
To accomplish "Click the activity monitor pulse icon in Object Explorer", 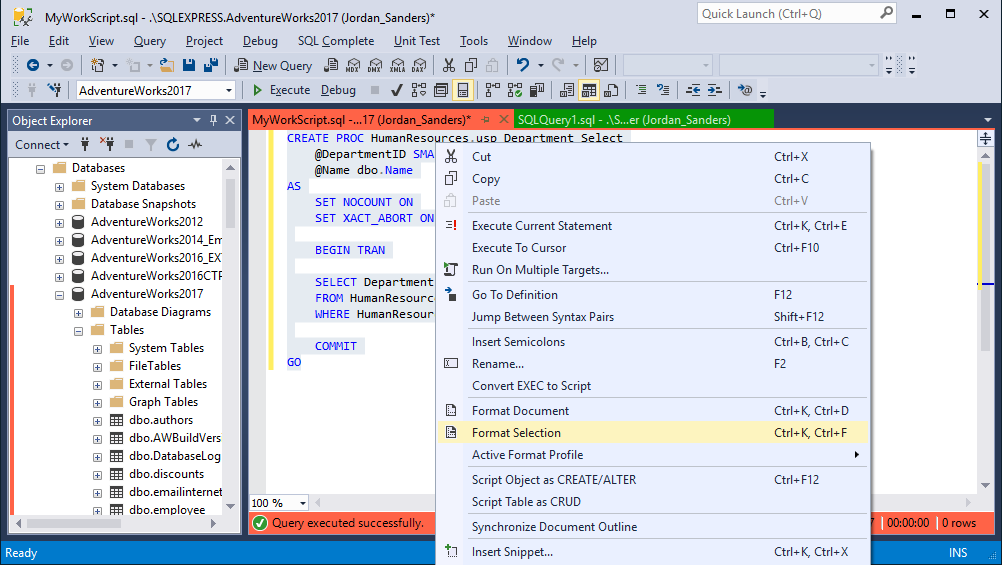I will 195,144.
